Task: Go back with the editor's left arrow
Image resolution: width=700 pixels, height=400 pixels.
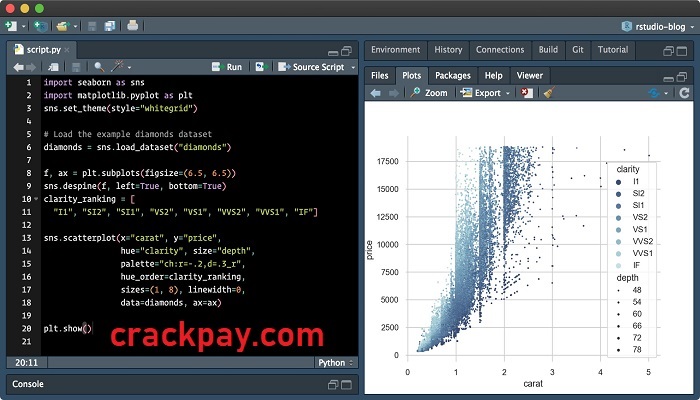Action: point(18,67)
